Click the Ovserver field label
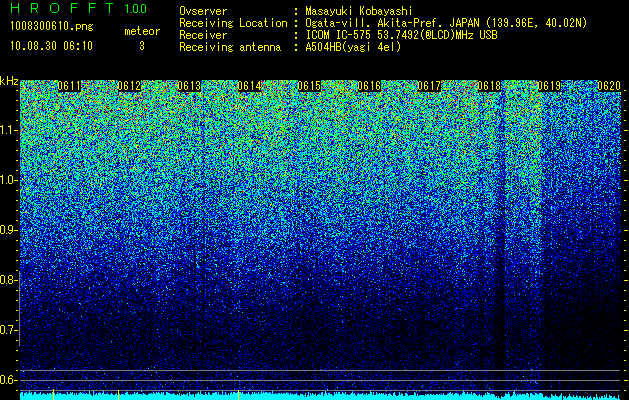 point(203,11)
